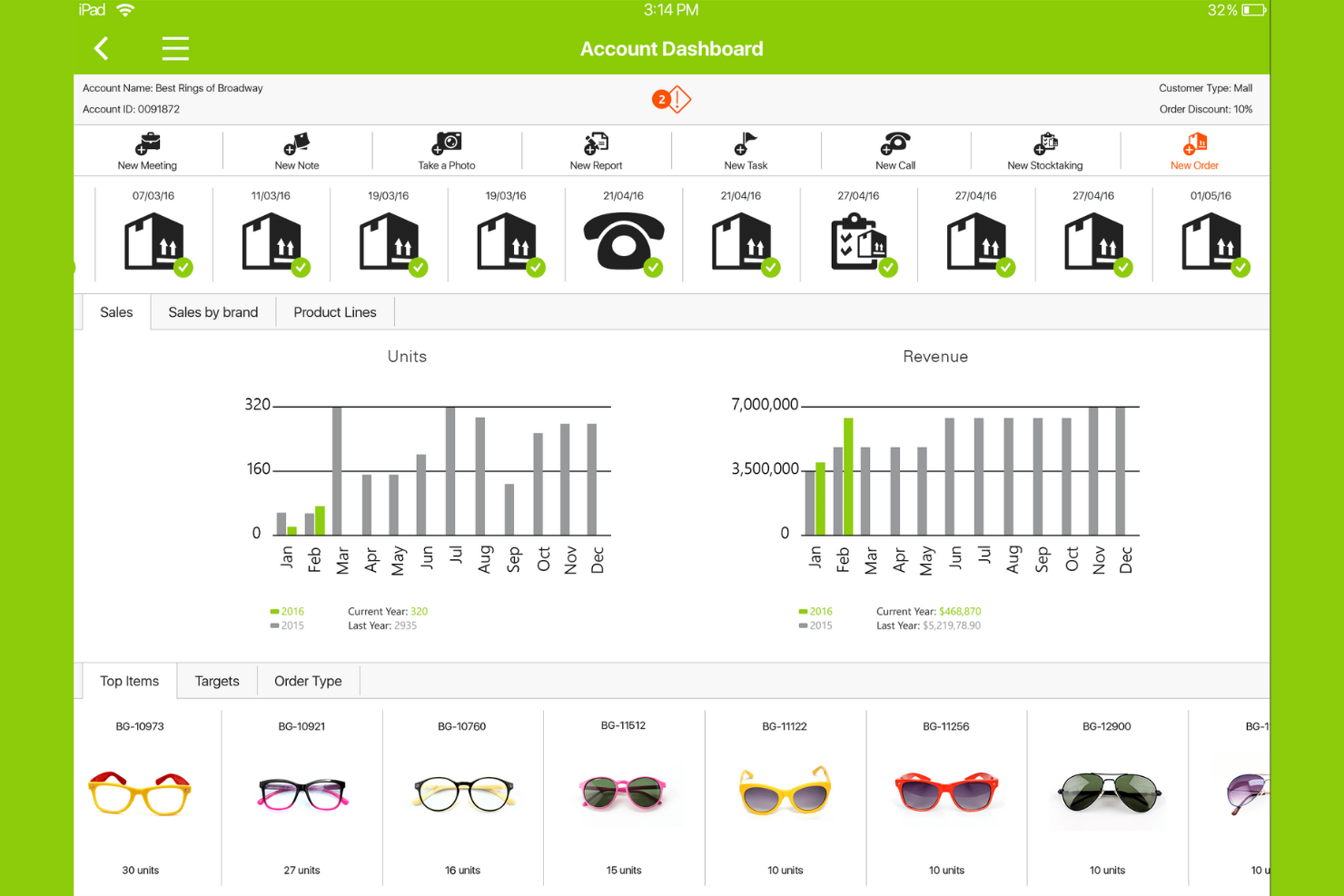Image resolution: width=1344 pixels, height=896 pixels.
Task: Toggle the 2015 series in the Revenue legend
Action: click(815, 625)
